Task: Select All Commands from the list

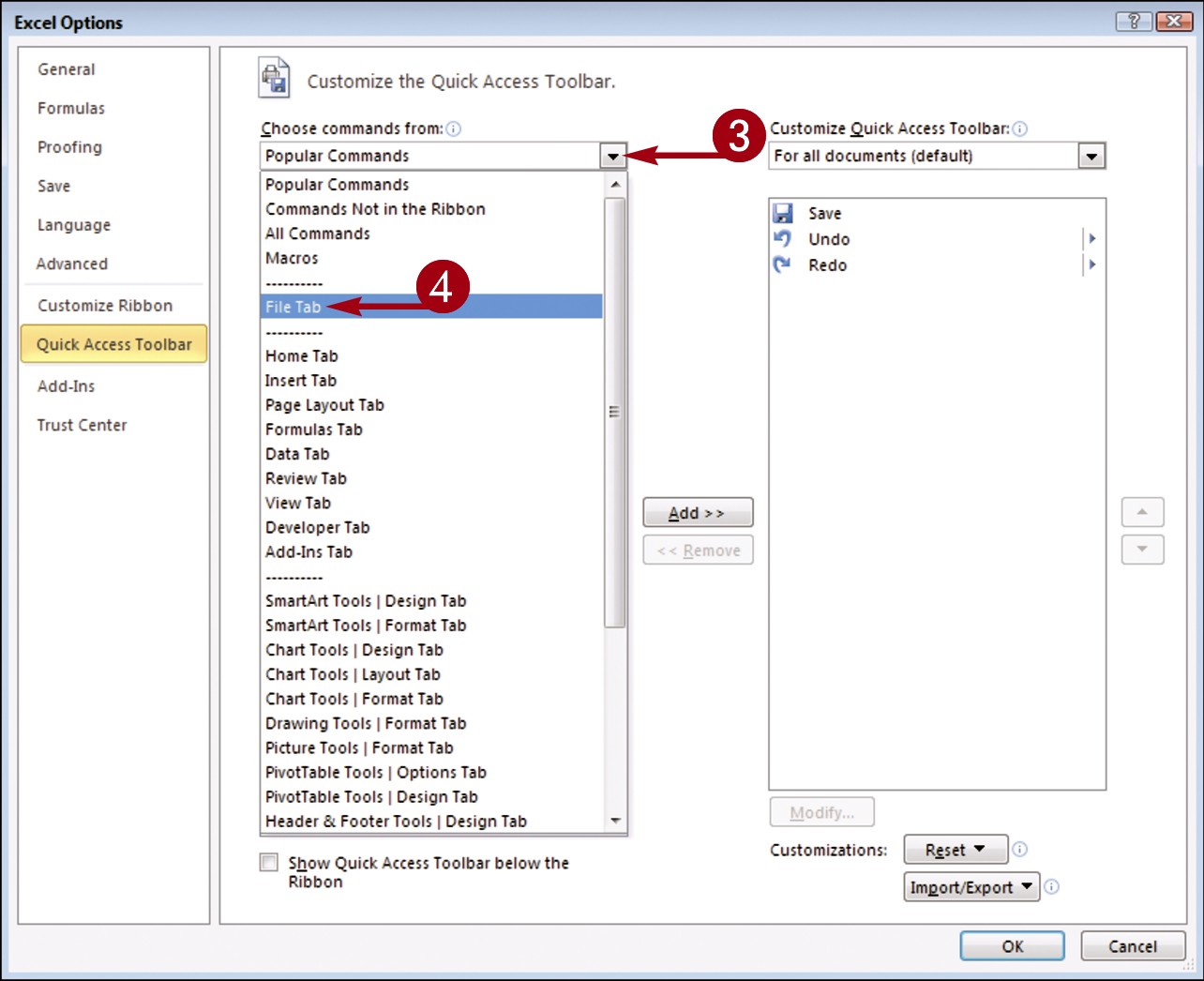Action: click(x=431, y=234)
